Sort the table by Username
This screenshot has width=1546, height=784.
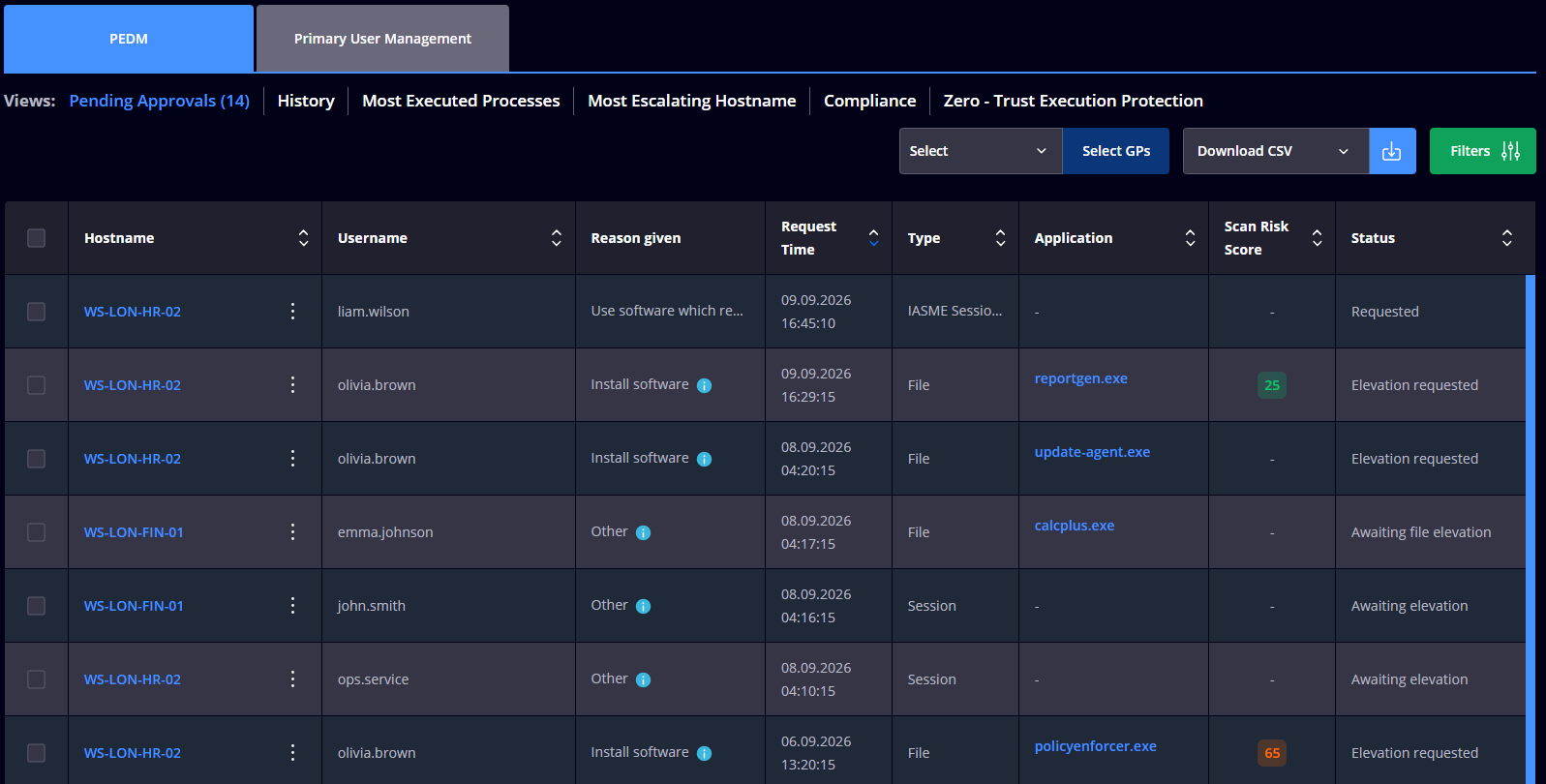(557, 238)
